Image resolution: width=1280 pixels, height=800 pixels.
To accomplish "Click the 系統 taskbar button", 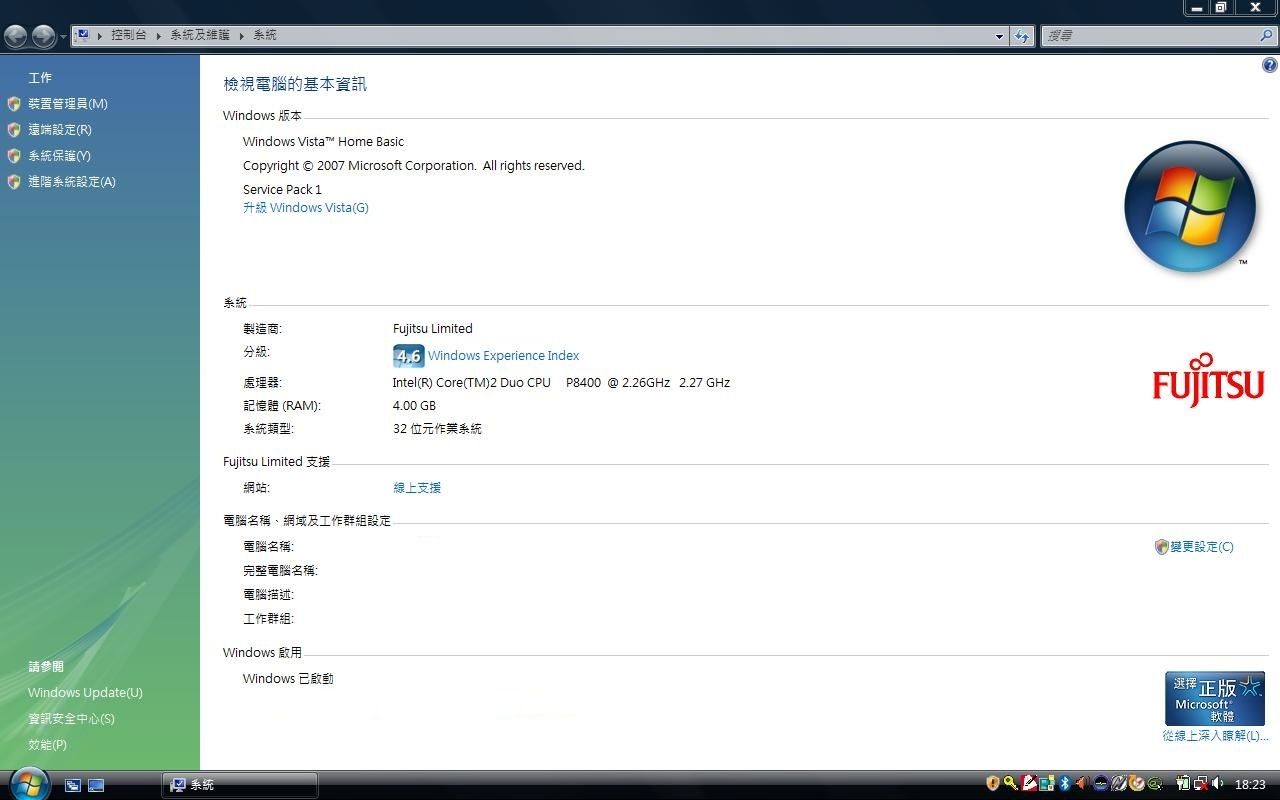I will (x=240, y=785).
